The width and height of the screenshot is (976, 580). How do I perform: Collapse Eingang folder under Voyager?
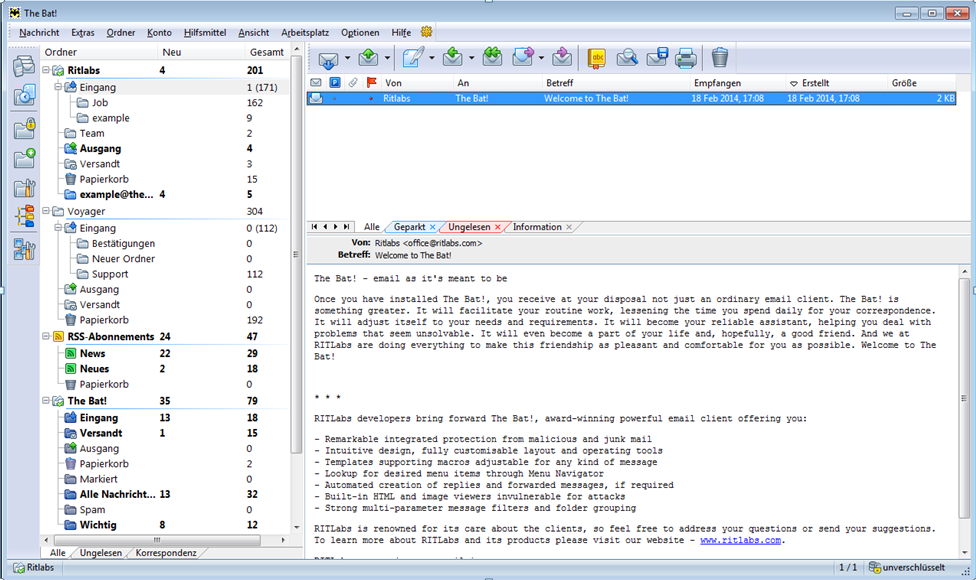pos(58,228)
